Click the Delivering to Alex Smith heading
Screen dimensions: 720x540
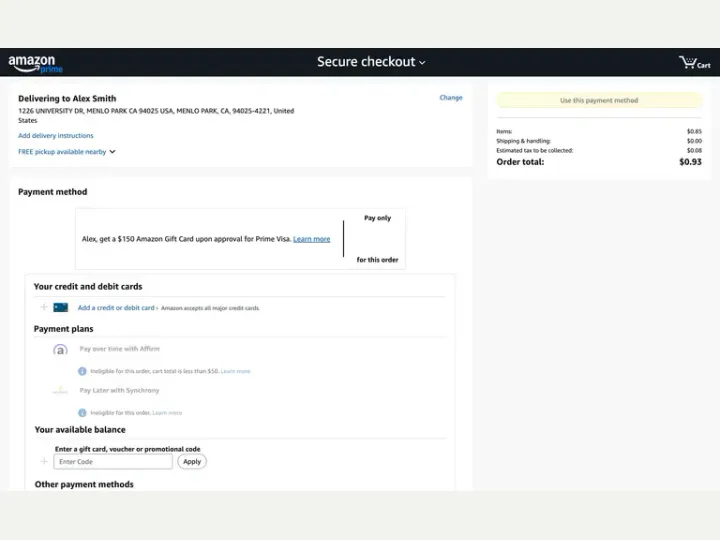tap(67, 98)
